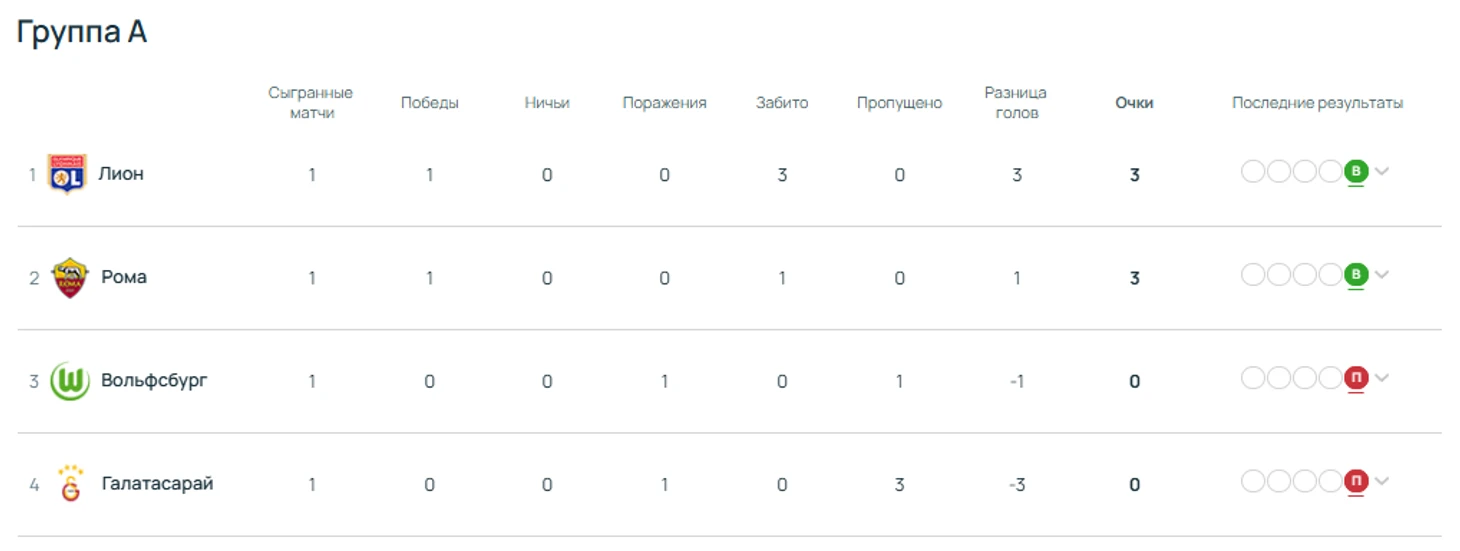
Task: Expand Roma's recent results chevron
Action: (x=1382, y=275)
